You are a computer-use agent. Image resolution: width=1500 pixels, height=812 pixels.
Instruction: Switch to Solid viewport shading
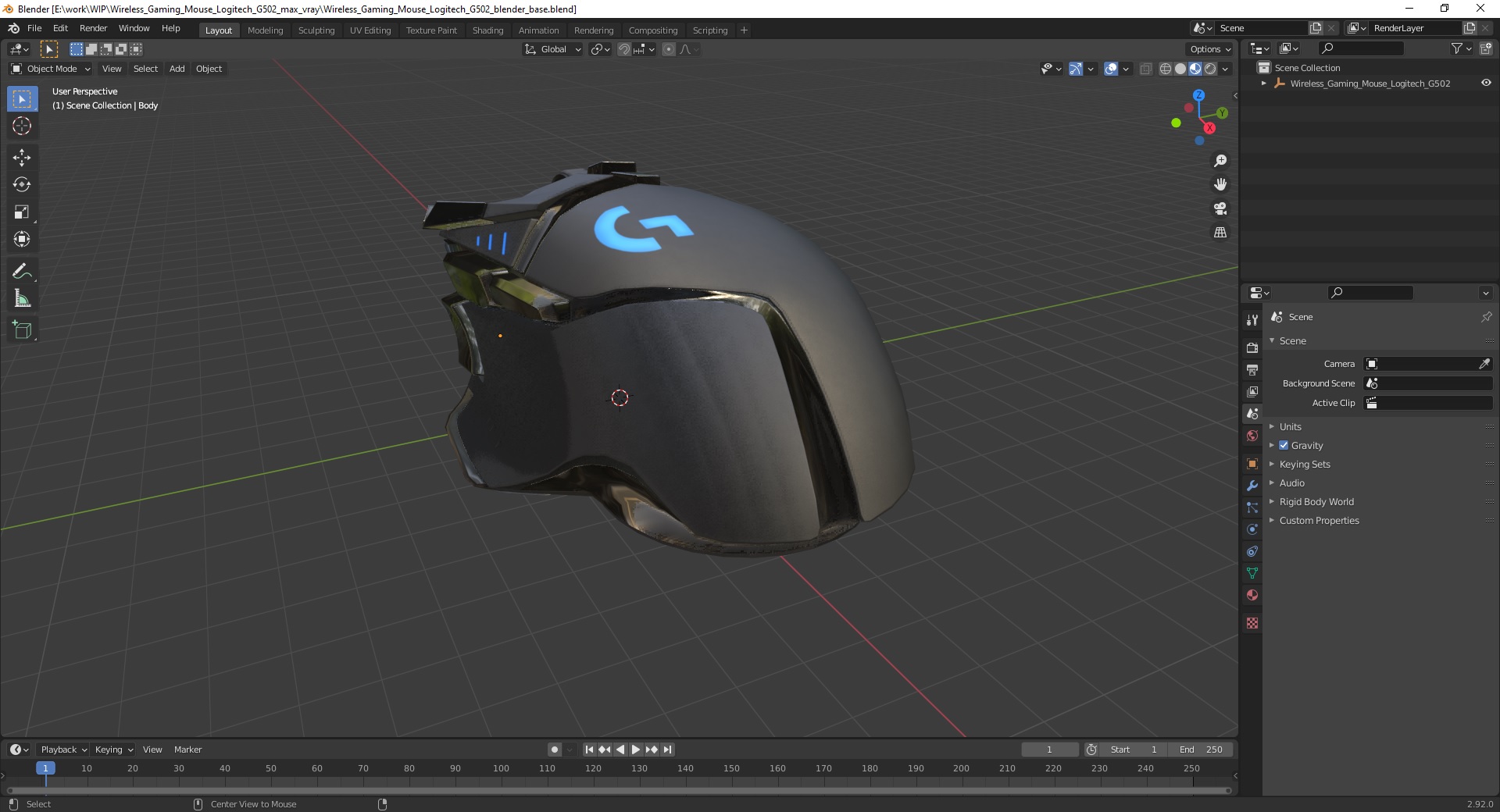(x=1180, y=69)
